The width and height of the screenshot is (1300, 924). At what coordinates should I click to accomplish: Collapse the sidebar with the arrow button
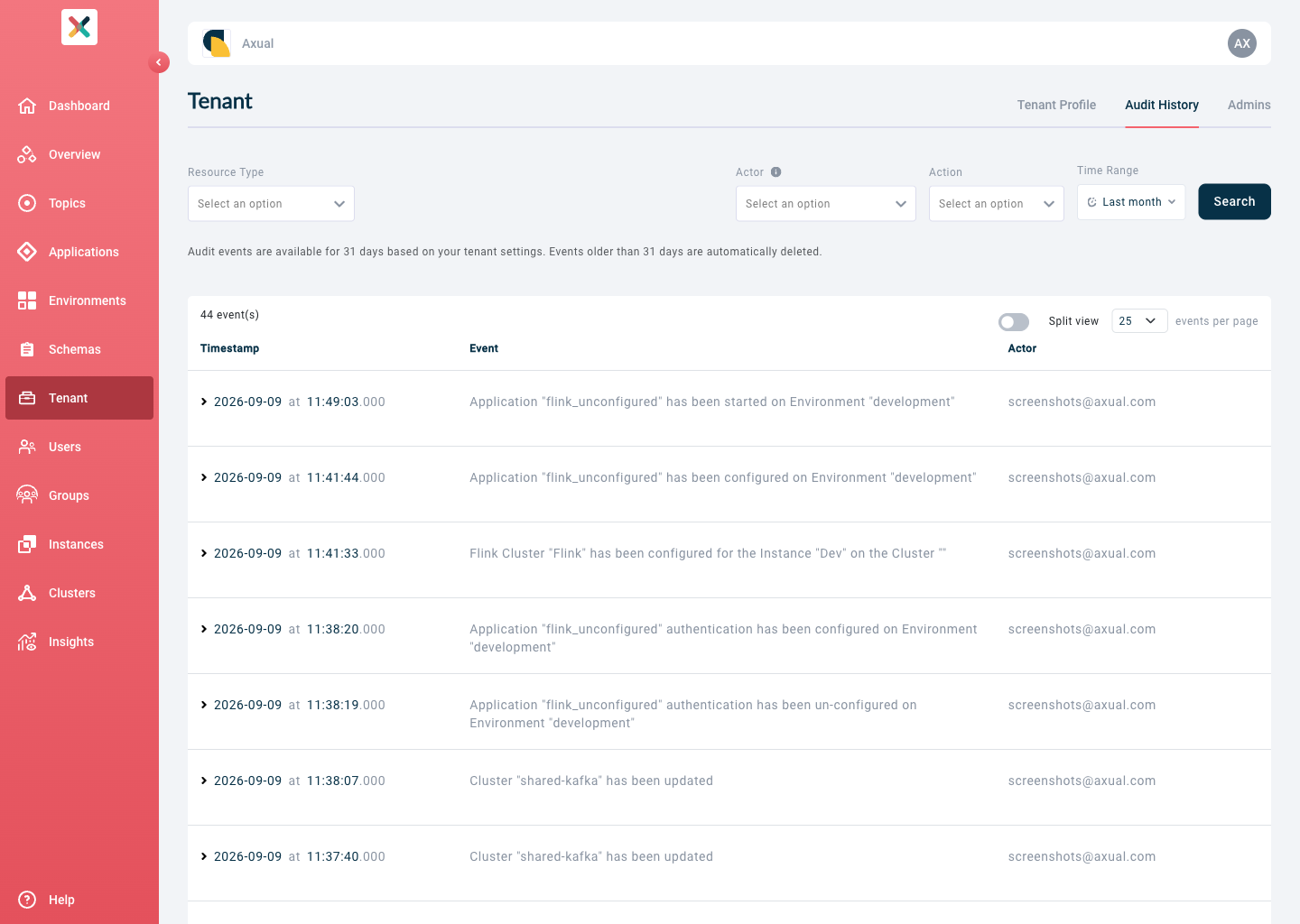pyautogui.click(x=159, y=62)
